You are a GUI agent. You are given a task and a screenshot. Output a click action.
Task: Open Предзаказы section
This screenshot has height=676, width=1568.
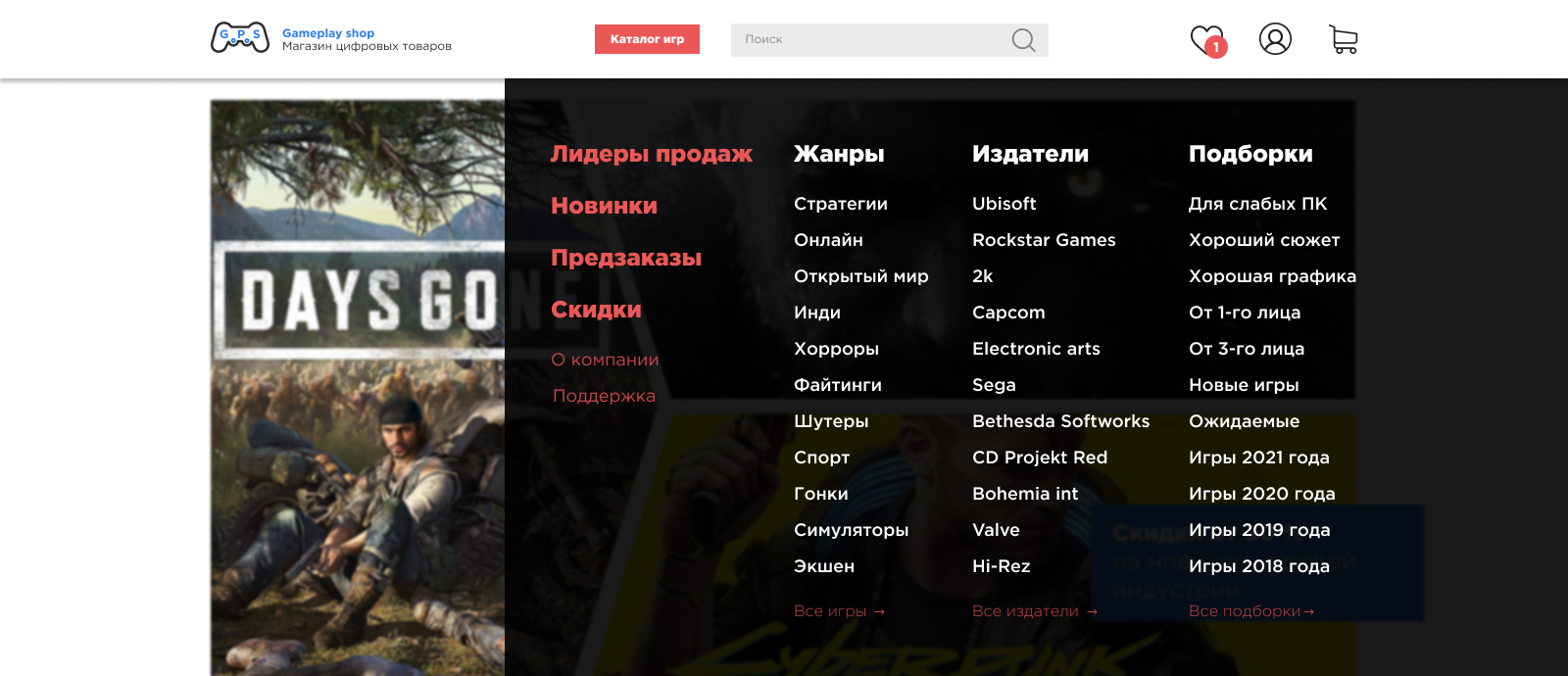[x=626, y=258]
